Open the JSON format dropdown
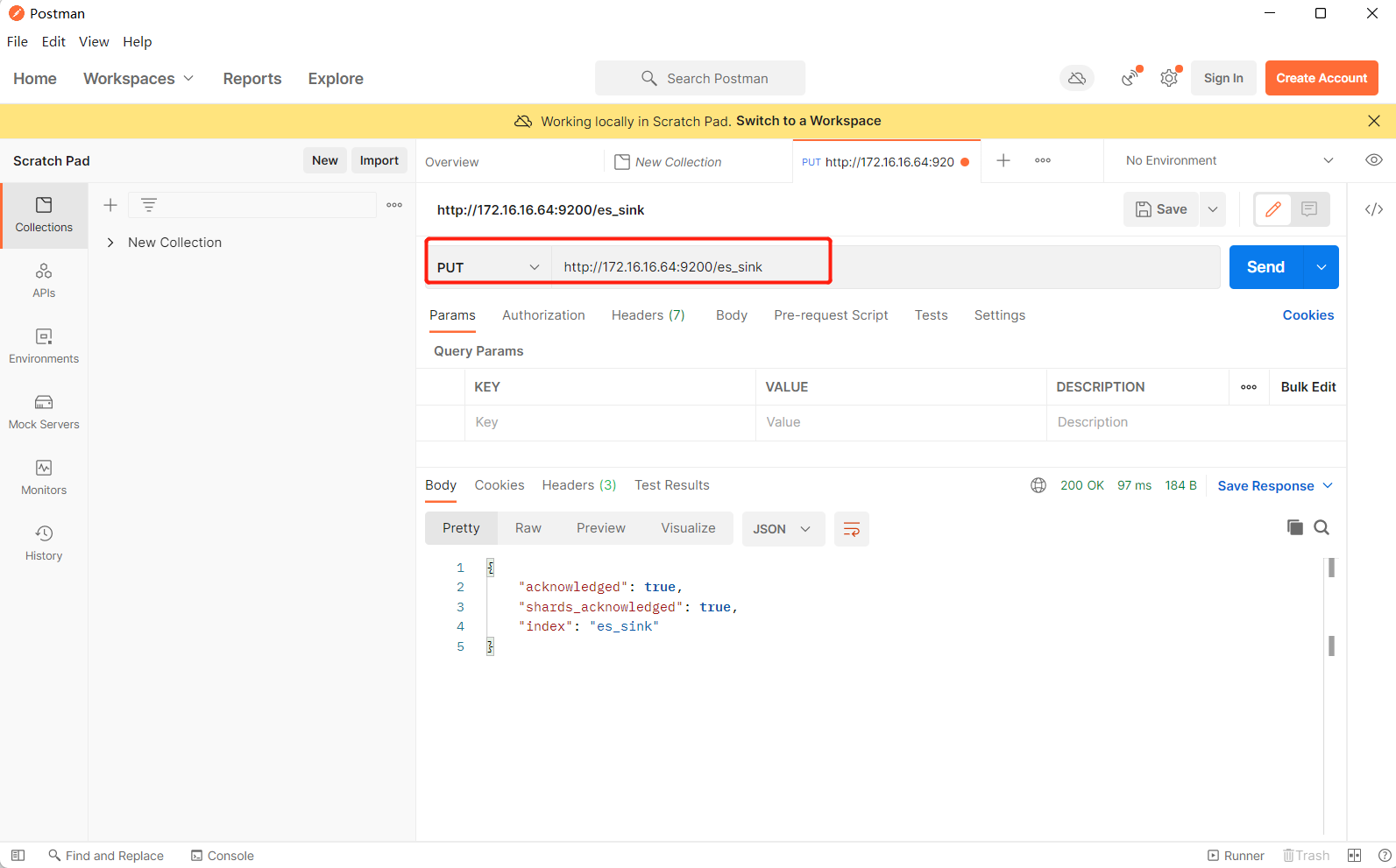This screenshot has height=868, width=1396. (783, 529)
